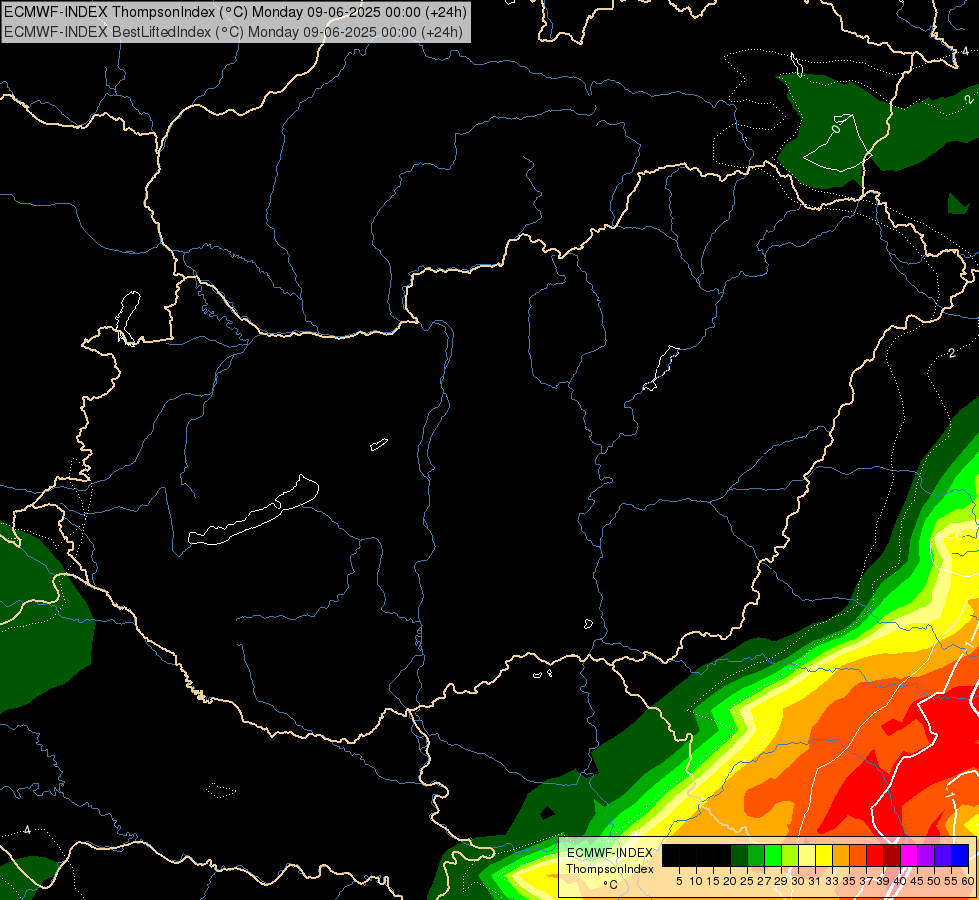Click the medium green 25–27 legend swatch
The width and height of the screenshot is (979, 900).
click(756, 856)
